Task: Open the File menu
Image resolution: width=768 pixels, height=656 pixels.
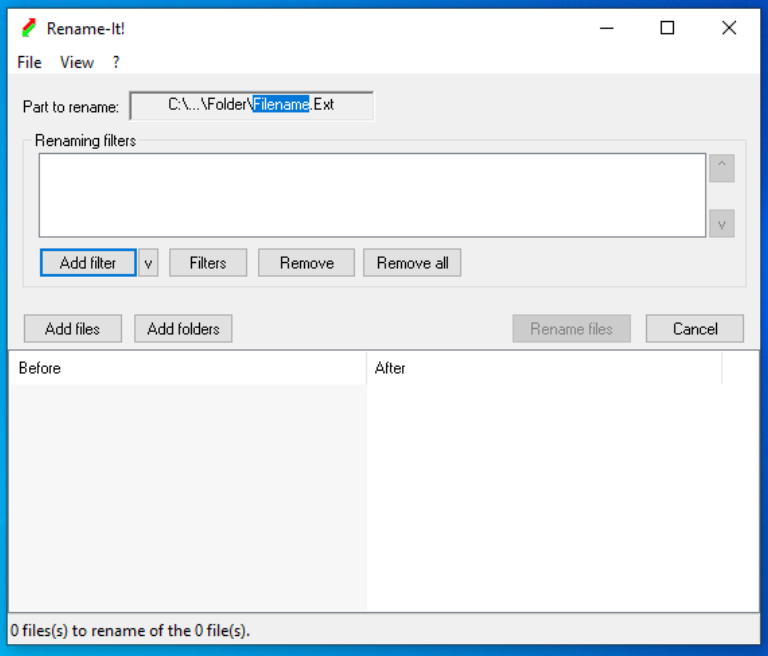Action: point(29,62)
